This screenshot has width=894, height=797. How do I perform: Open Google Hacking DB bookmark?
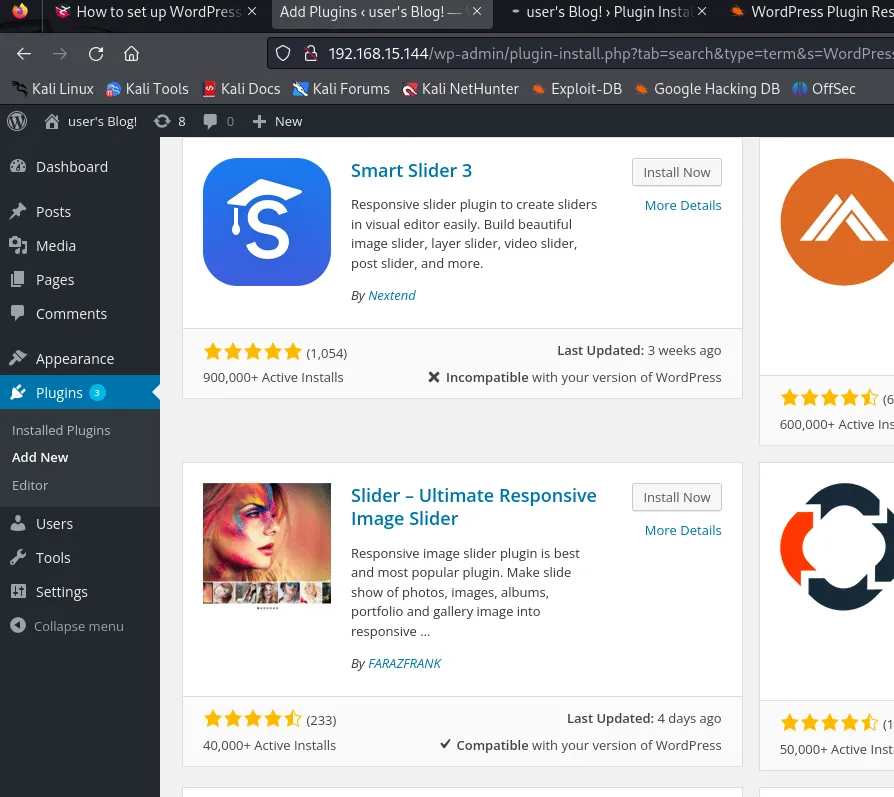click(x=707, y=89)
